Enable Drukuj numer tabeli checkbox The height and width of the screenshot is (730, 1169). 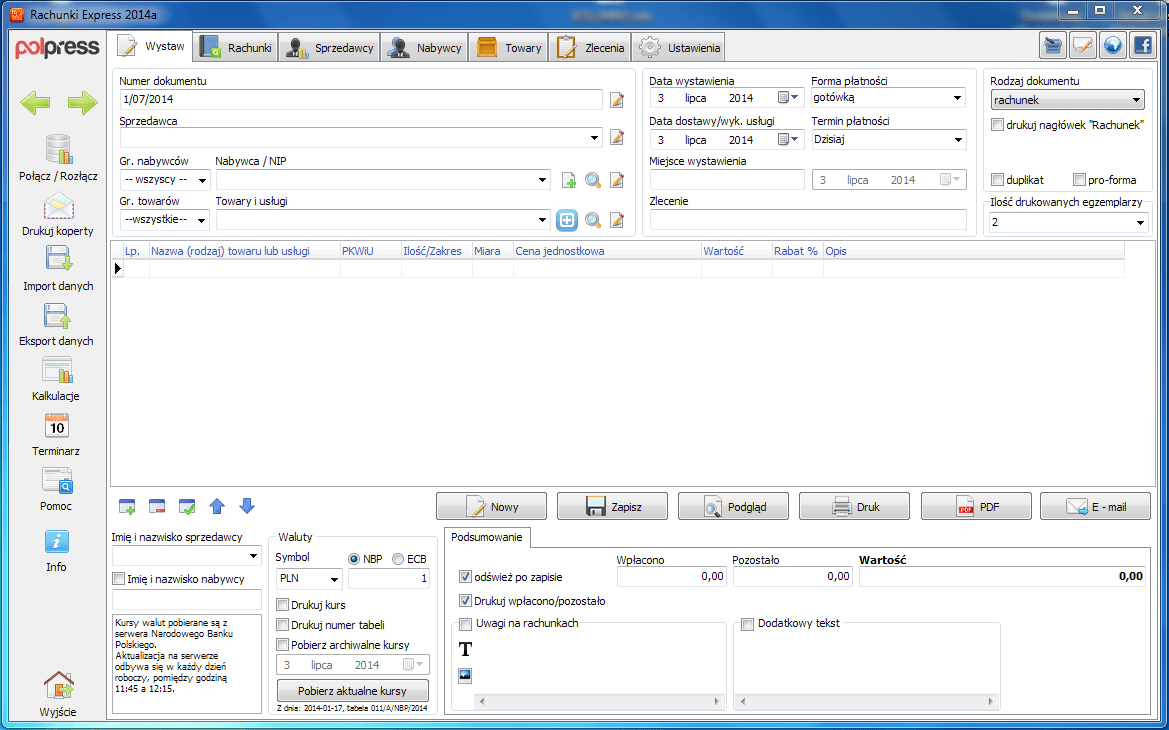point(283,625)
